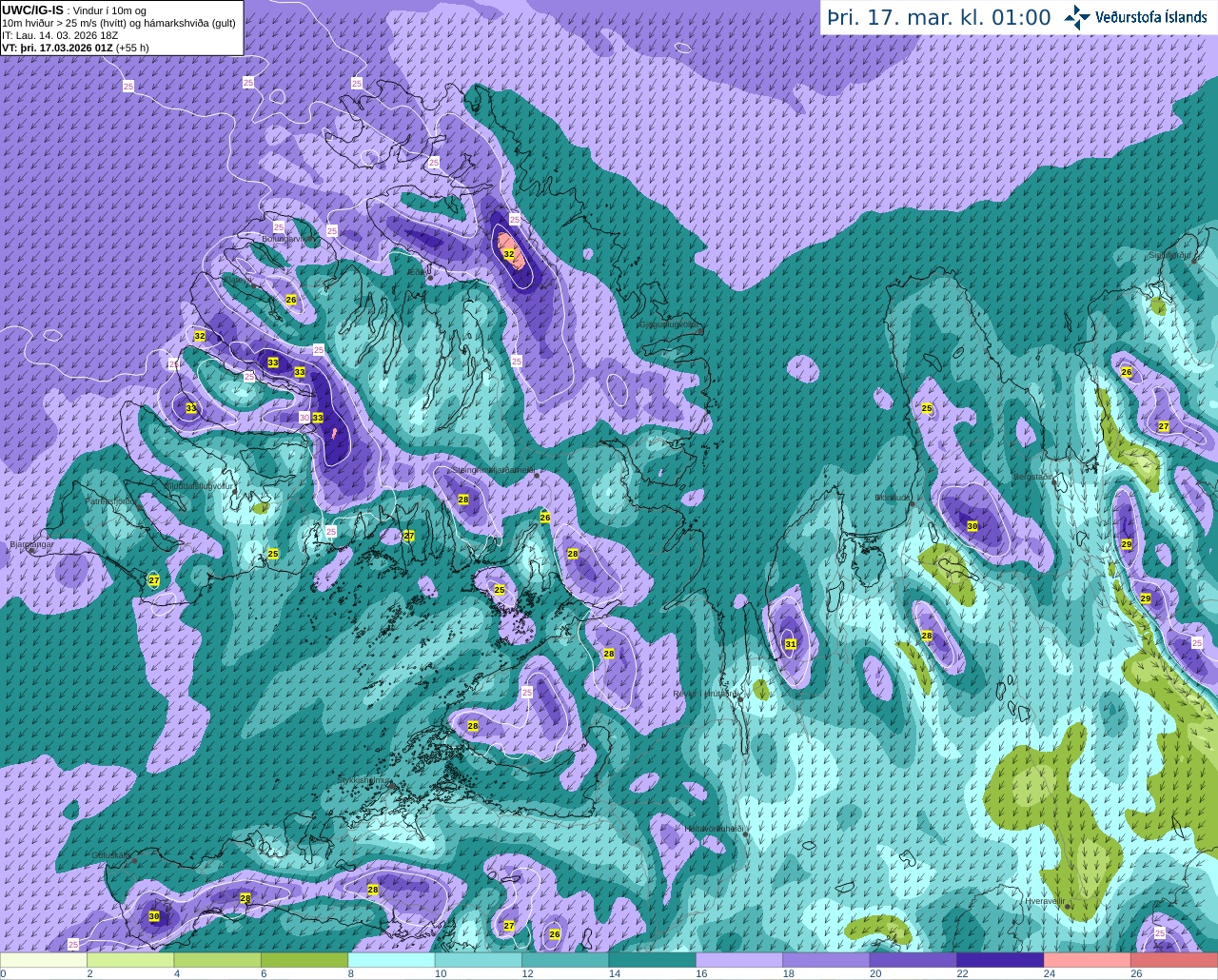Click the yellow '25' gust label northeast of Blönduós

(927, 409)
